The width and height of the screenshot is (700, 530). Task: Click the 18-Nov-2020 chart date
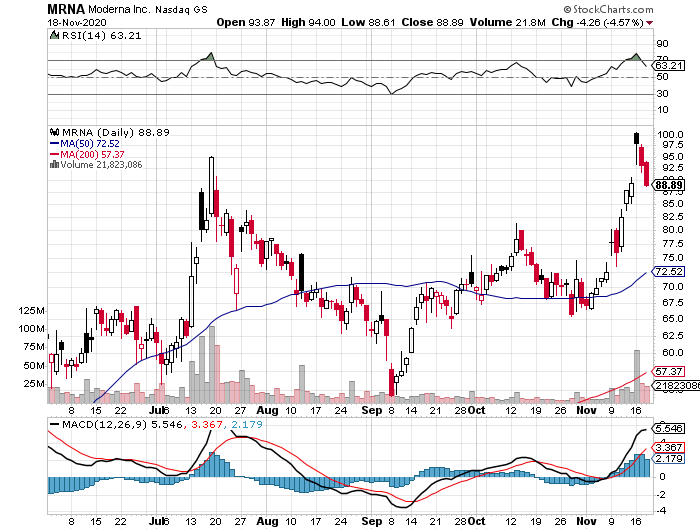[x=77, y=22]
